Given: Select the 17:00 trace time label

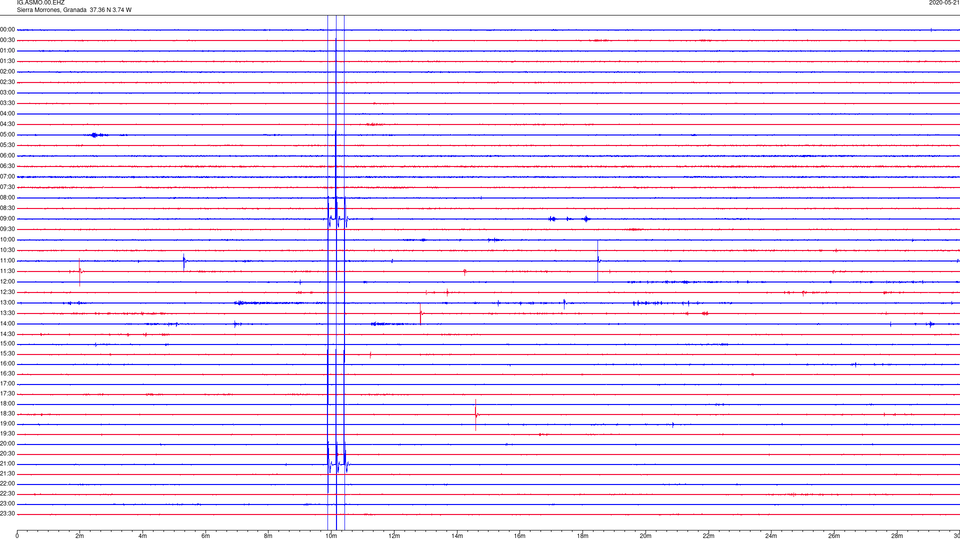Looking at the screenshot, I should (x=7, y=384).
